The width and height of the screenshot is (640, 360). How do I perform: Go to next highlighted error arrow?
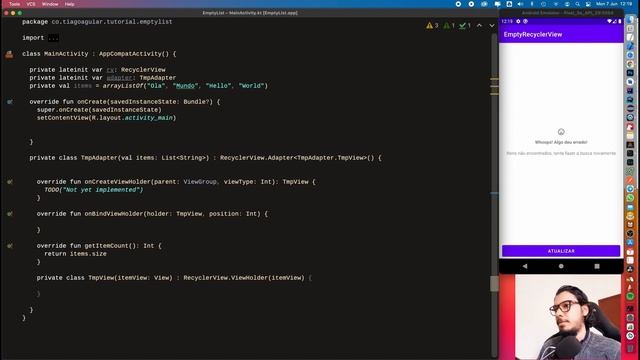click(492, 25)
